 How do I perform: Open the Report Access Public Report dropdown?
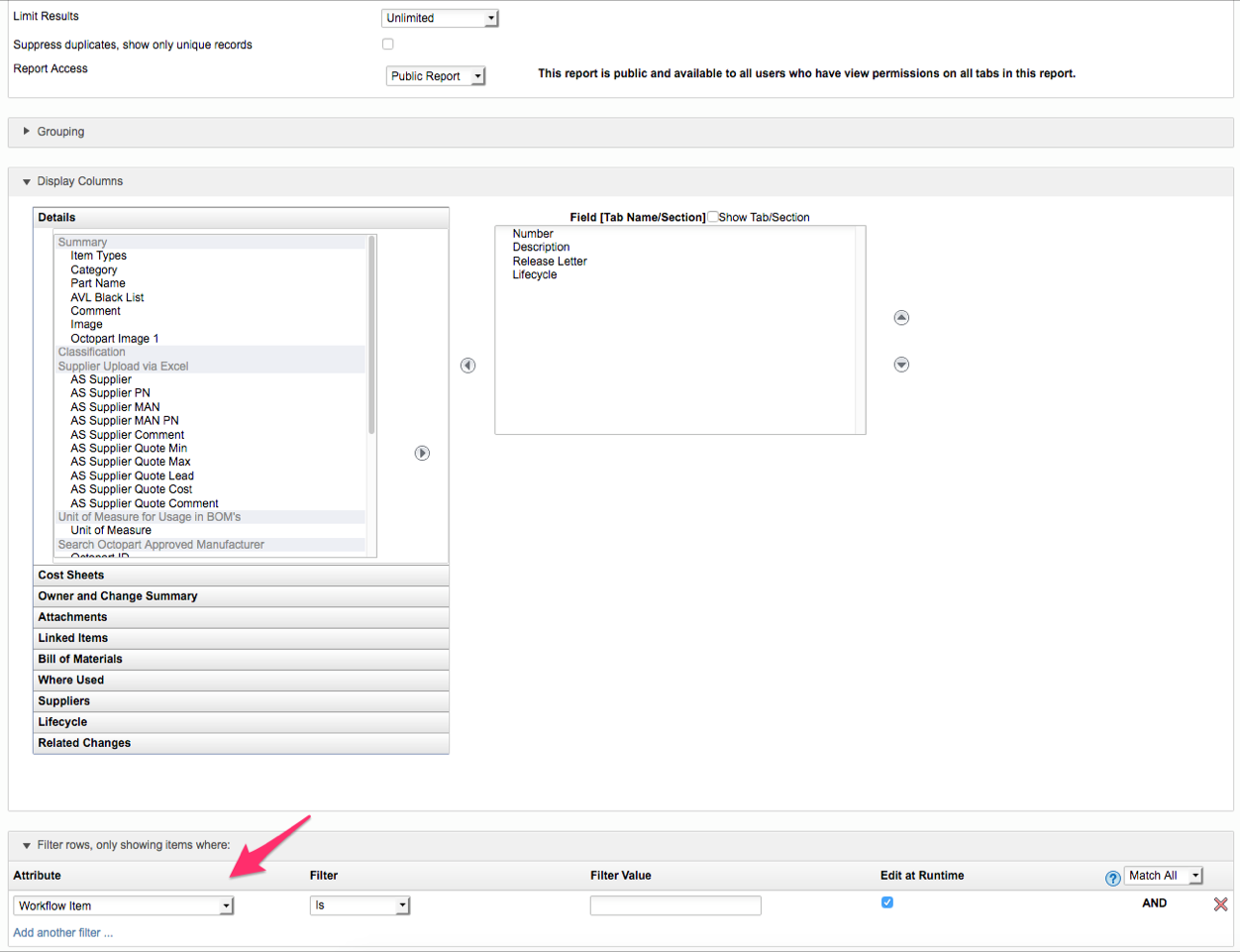(x=436, y=75)
